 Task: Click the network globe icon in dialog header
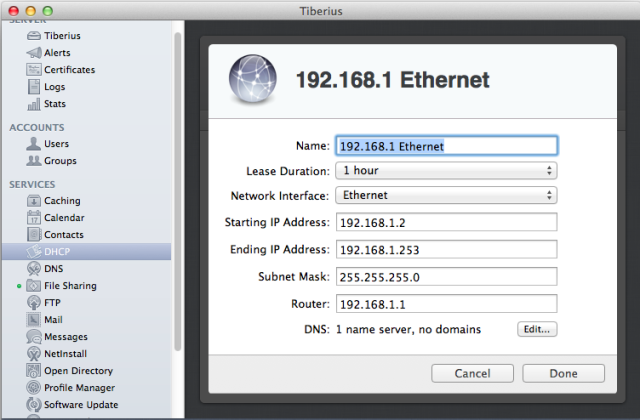click(x=253, y=79)
